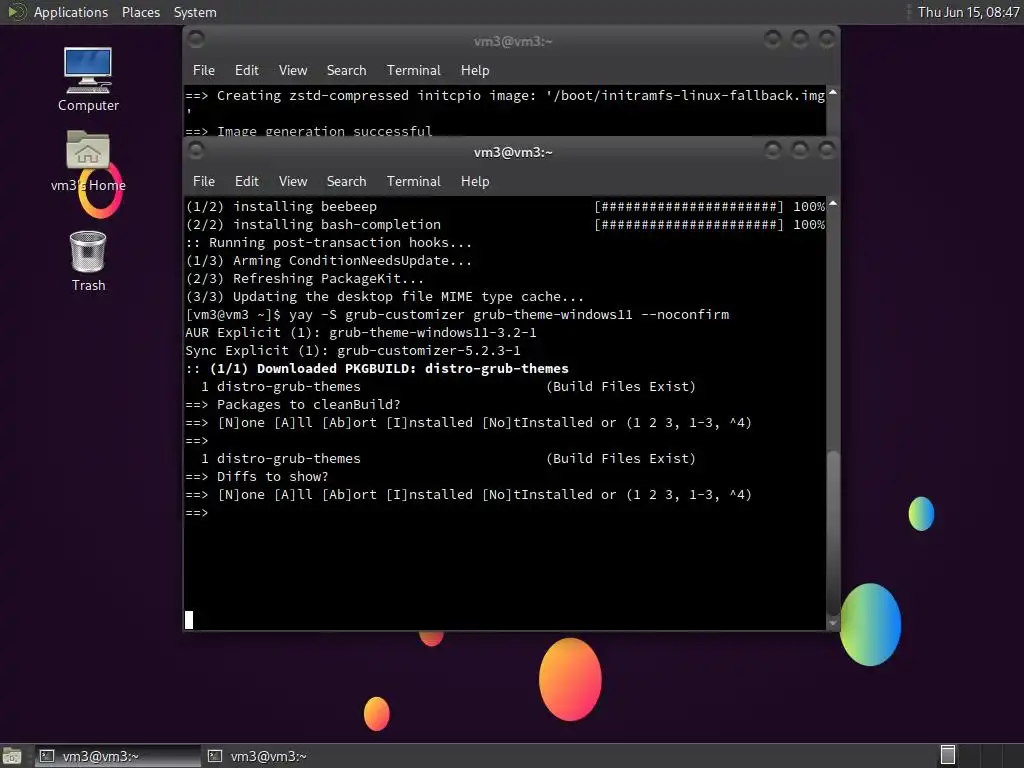This screenshot has width=1024, height=768.
Task: Click the show desktop icon in bottom panel
Action: tap(11, 756)
